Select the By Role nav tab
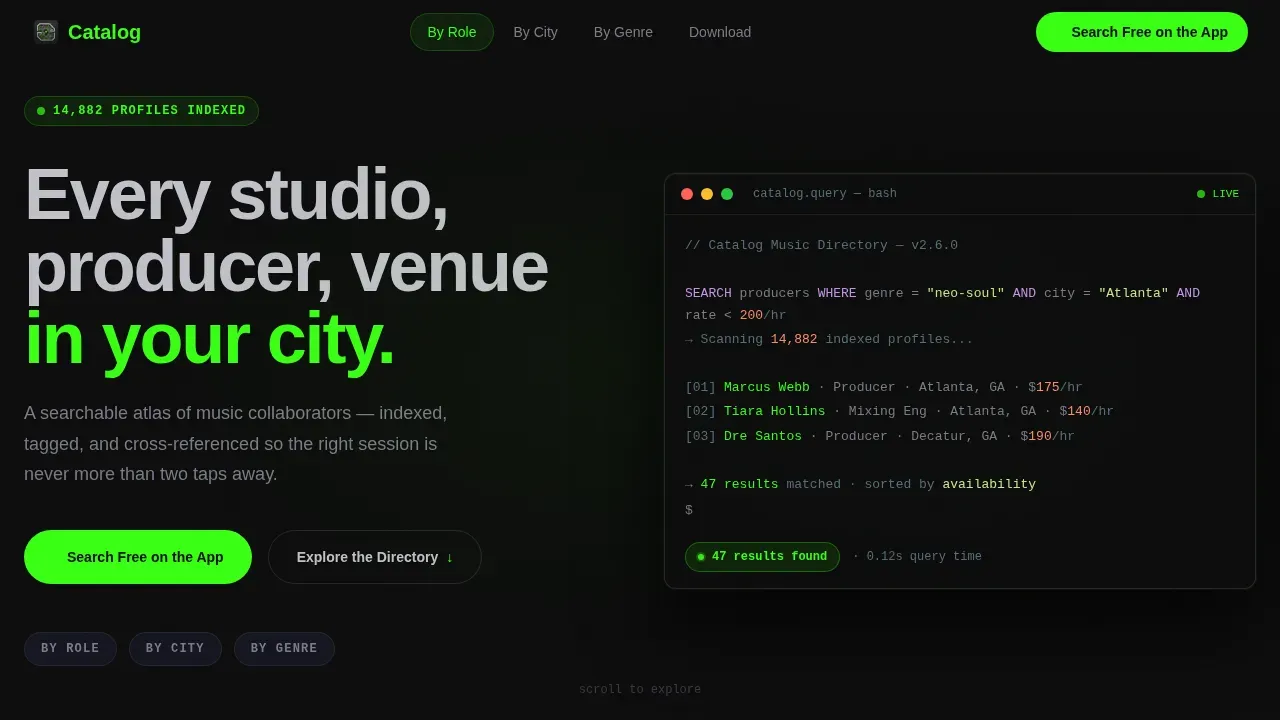The height and width of the screenshot is (720, 1280). coord(452,32)
